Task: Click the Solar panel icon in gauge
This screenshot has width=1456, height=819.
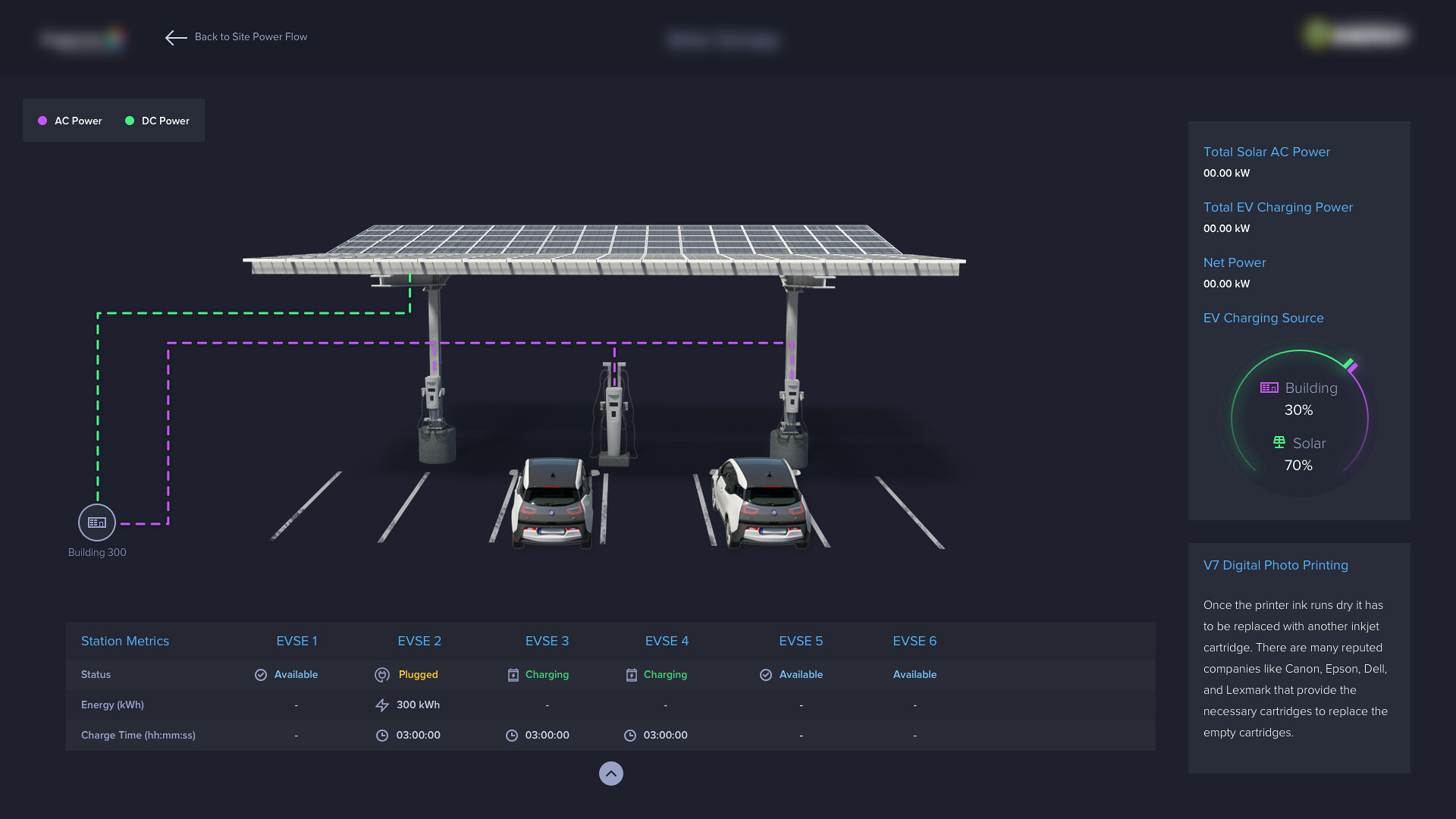Action: tap(1279, 442)
